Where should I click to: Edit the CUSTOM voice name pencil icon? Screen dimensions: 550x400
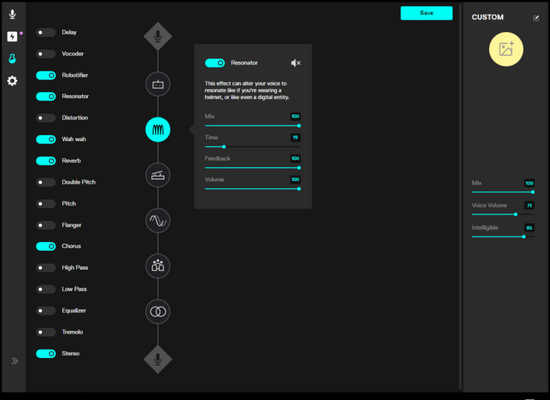click(x=536, y=18)
